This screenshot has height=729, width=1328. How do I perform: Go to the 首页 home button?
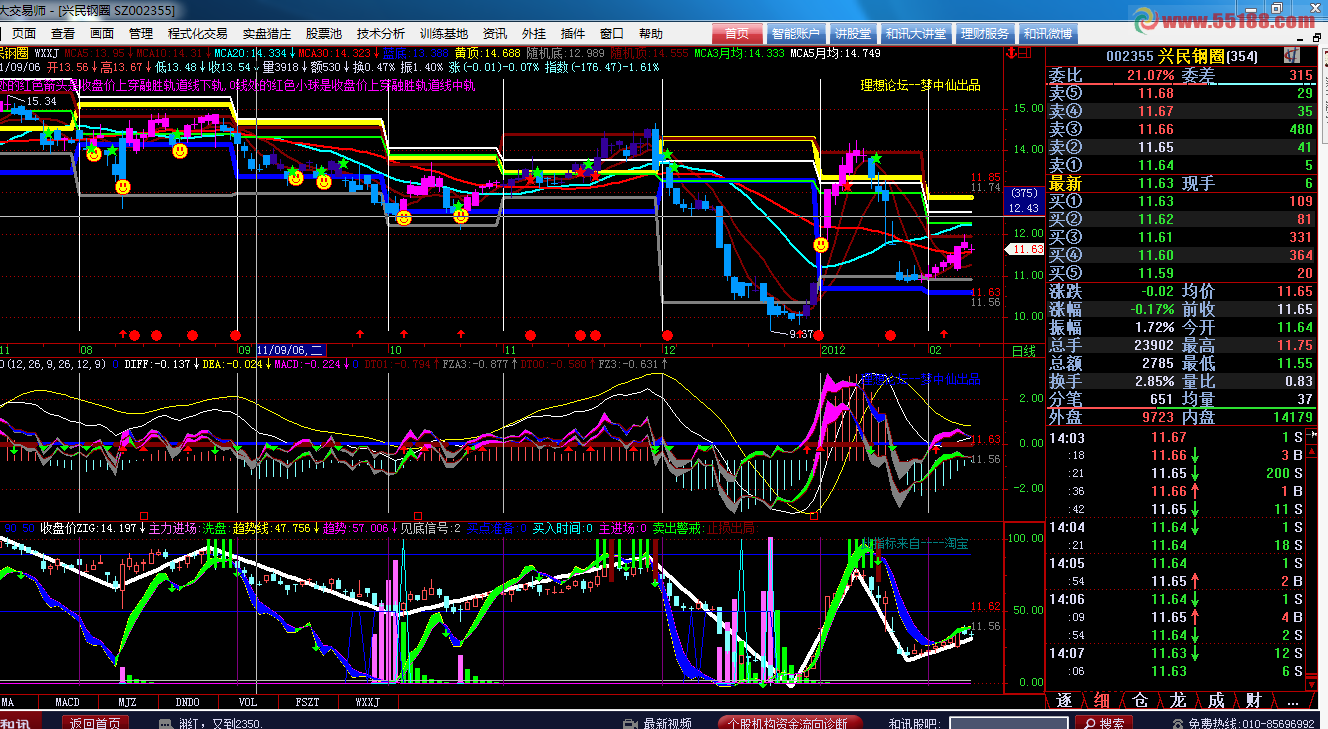coord(737,33)
